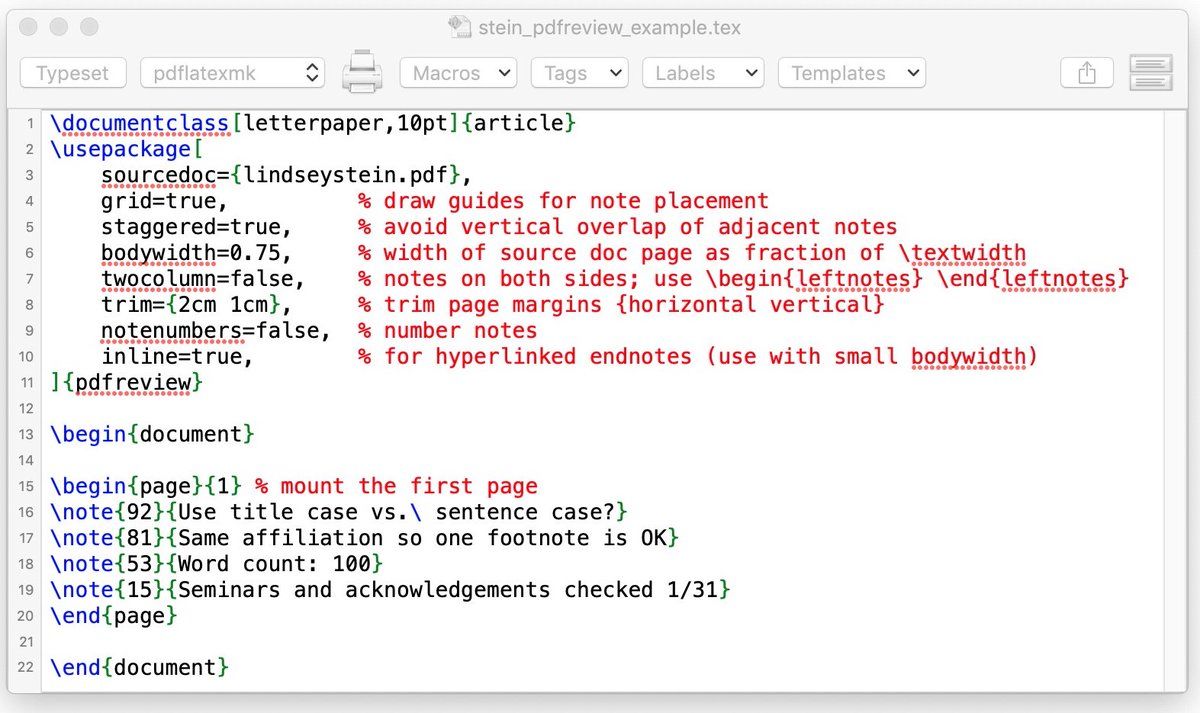Place cursor in lindseystein.pdf filename

(x=345, y=175)
